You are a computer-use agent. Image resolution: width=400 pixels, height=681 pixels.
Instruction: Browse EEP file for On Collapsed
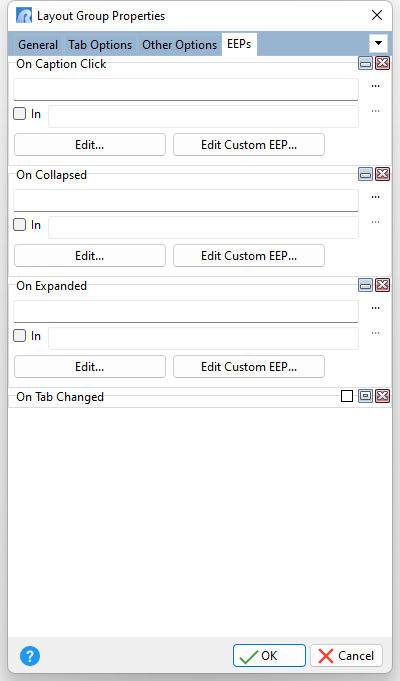(x=376, y=197)
